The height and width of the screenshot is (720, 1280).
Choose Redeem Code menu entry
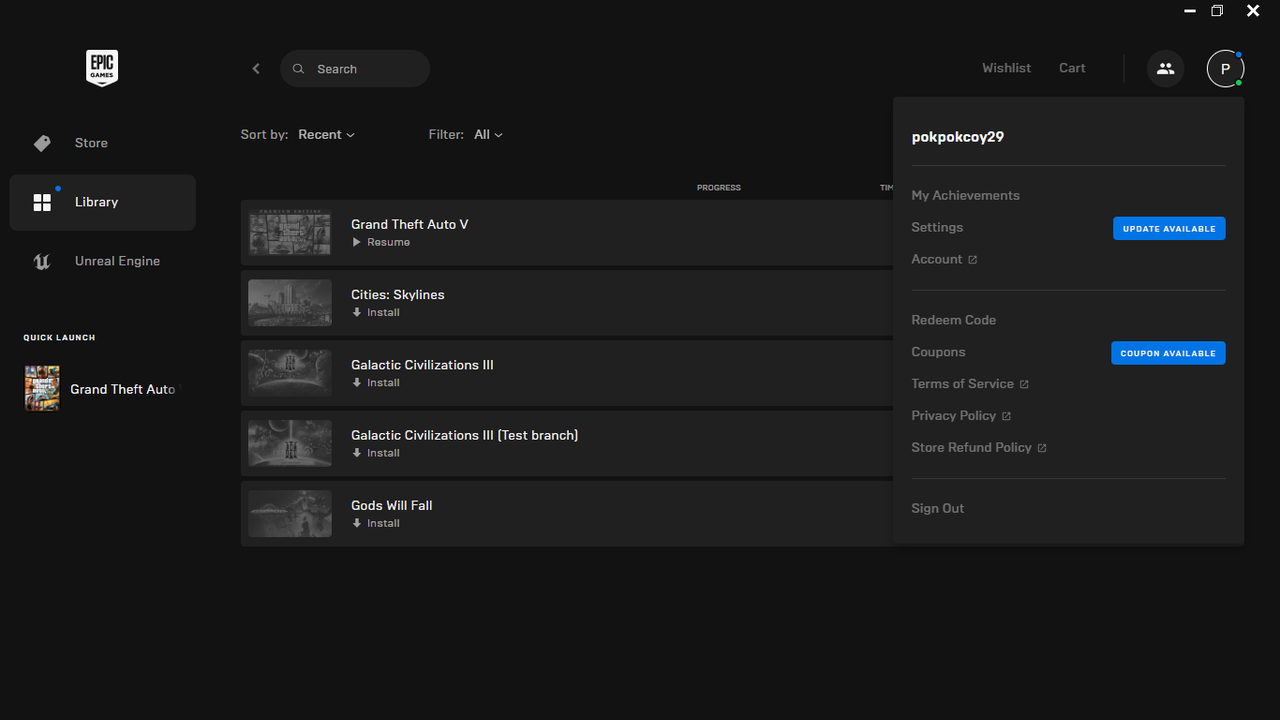pyautogui.click(x=953, y=320)
